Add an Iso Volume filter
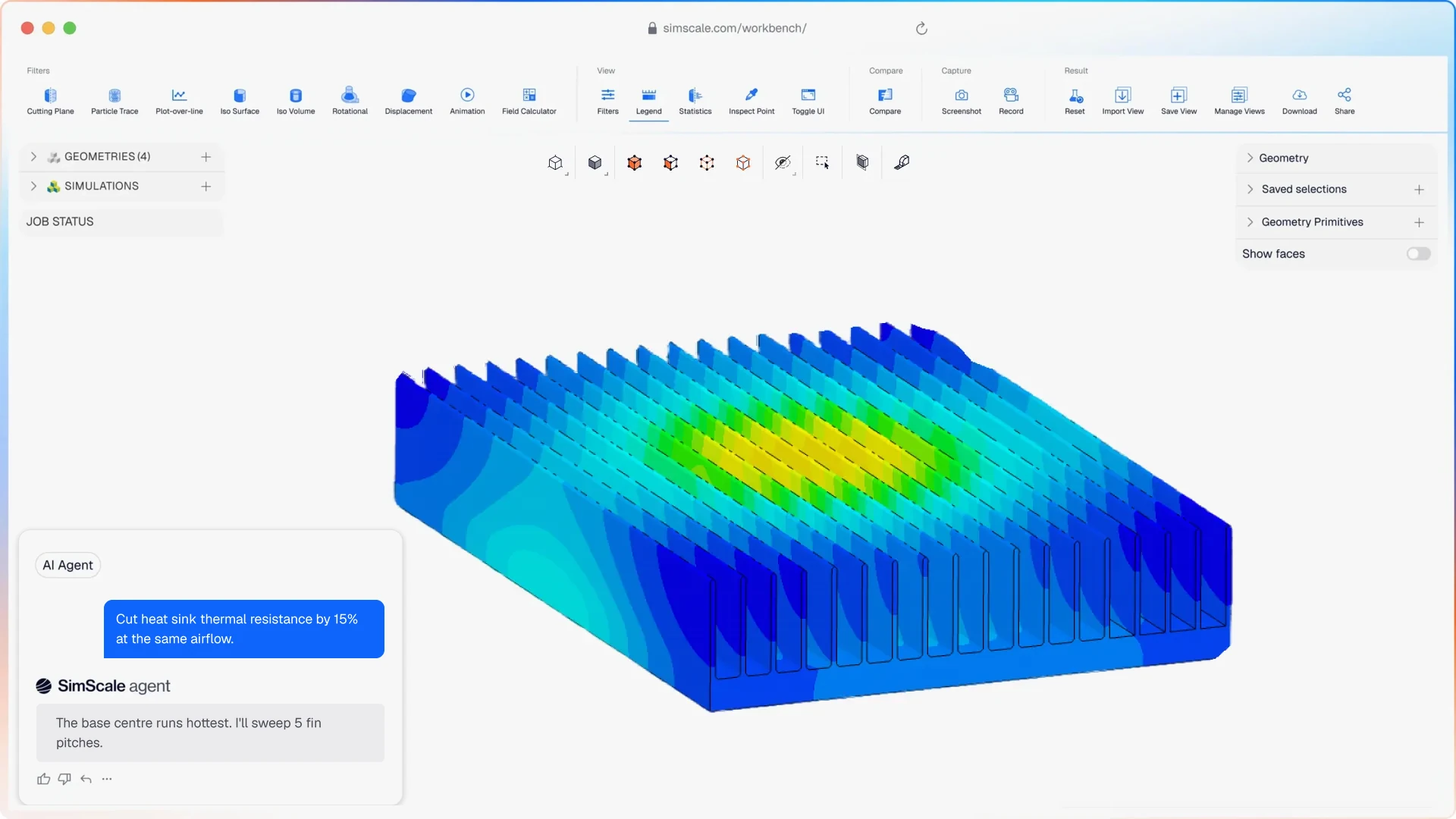The image size is (1456, 819). click(x=296, y=101)
